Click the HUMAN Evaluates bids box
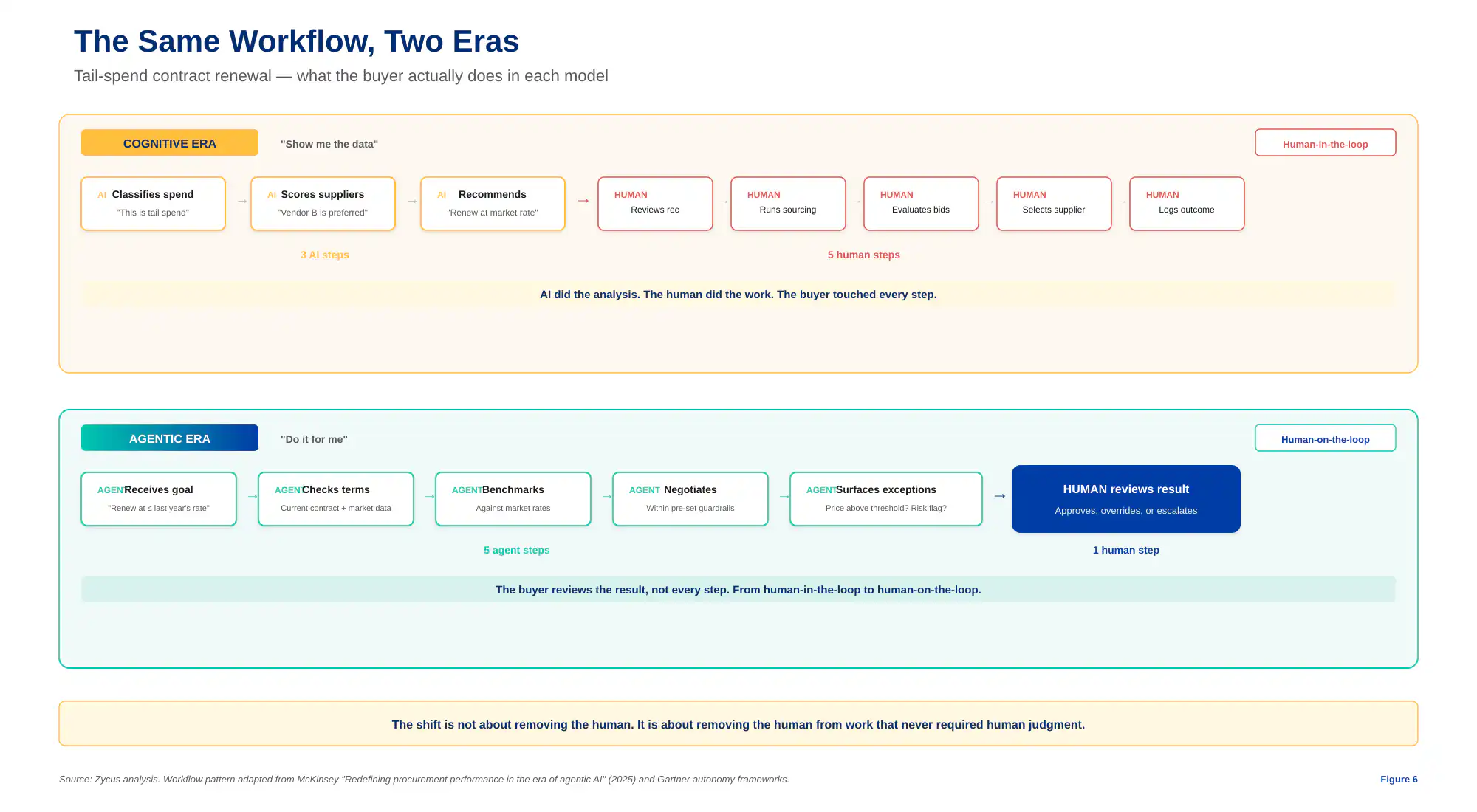This screenshot has height=812, width=1477. point(921,204)
